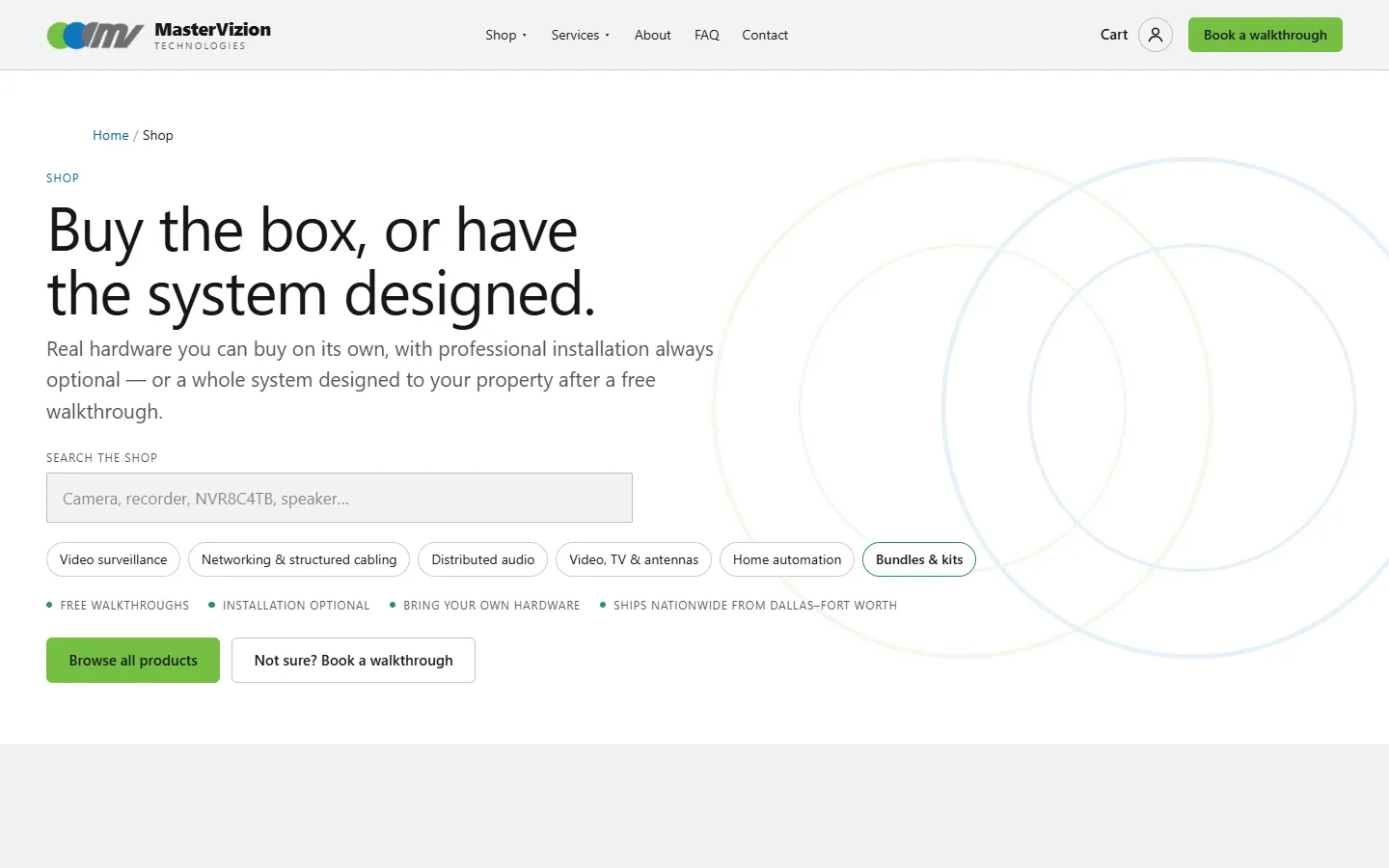Expand the Shop dropdown menu
Viewport: 1389px width, 868px height.
tap(505, 35)
